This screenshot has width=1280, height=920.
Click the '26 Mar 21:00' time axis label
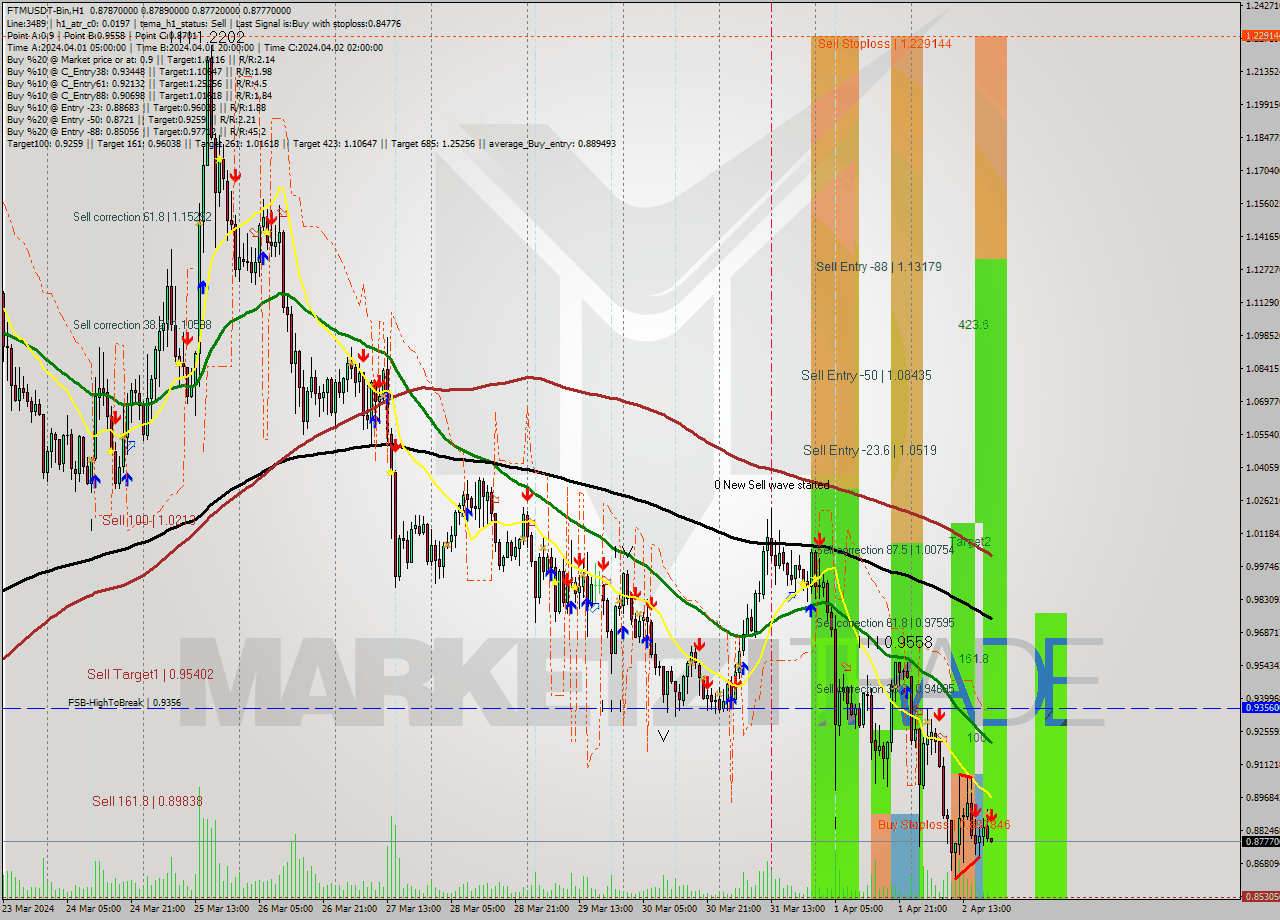tap(349, 909)
